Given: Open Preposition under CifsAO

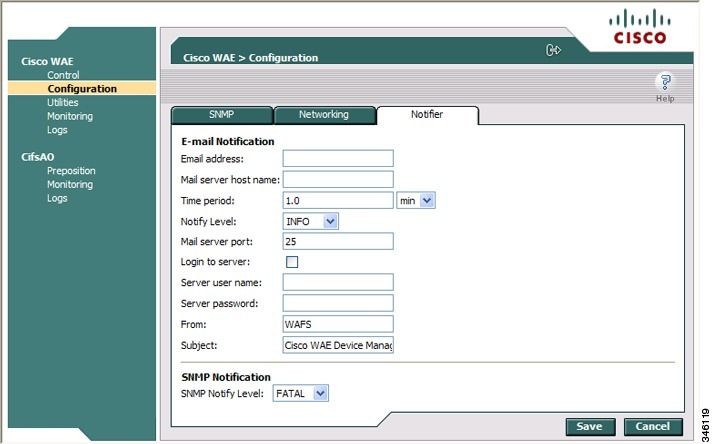Looking at the screenshot, I should (71, 171).
